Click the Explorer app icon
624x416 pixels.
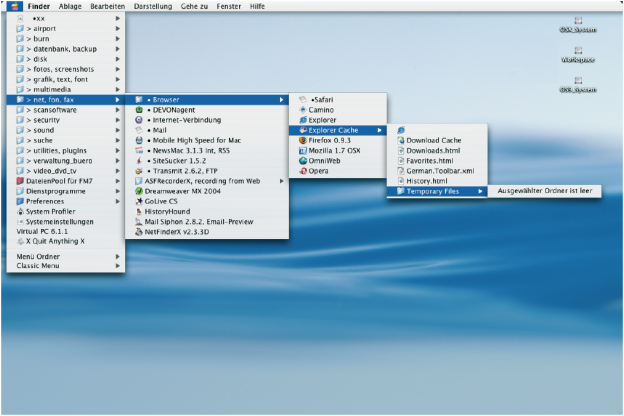coord(303,120)
